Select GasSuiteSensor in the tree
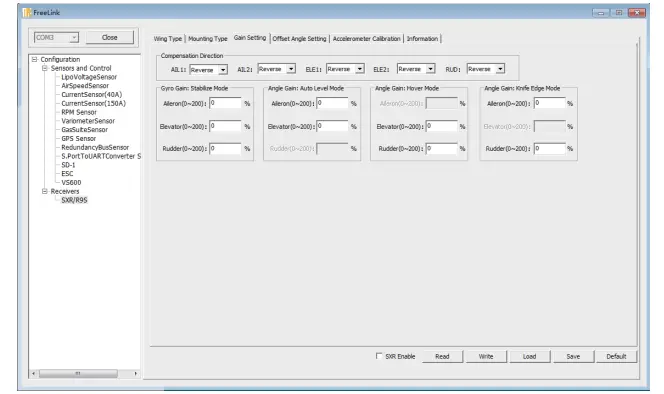This screenshot has height=394, width=664. coord(84,130)
